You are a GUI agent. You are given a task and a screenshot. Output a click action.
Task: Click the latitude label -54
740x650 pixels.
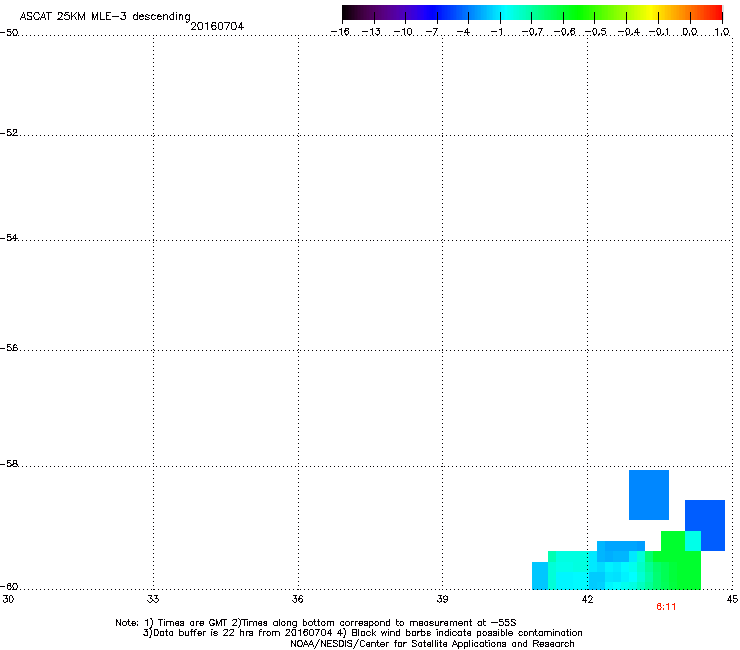[9, 238]
